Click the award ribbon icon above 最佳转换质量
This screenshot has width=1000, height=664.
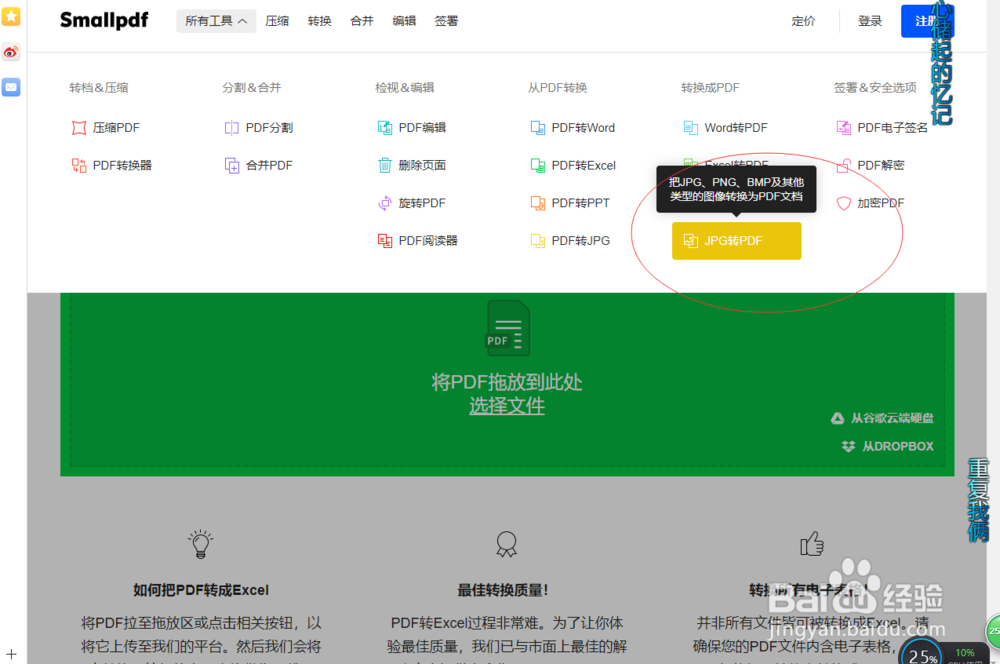[506, 544]
